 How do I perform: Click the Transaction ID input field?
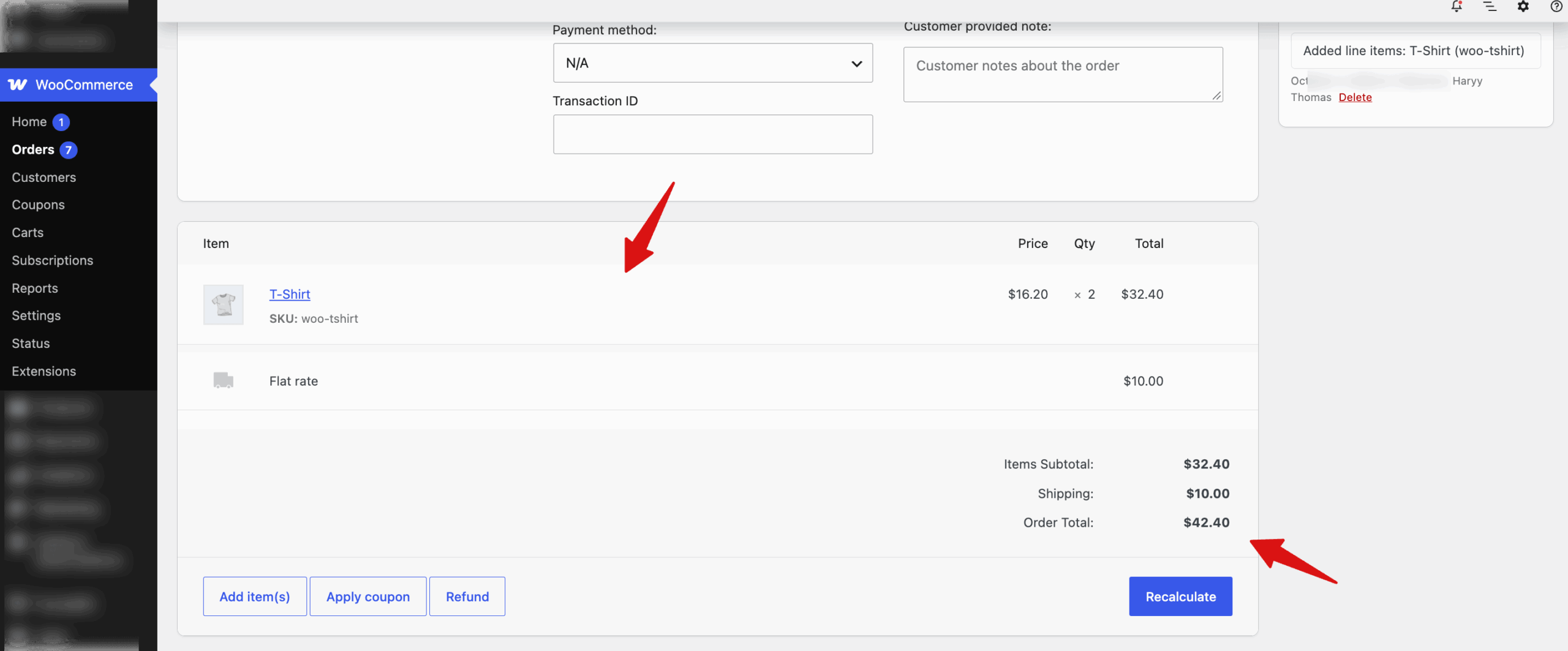tap(713, 134)
